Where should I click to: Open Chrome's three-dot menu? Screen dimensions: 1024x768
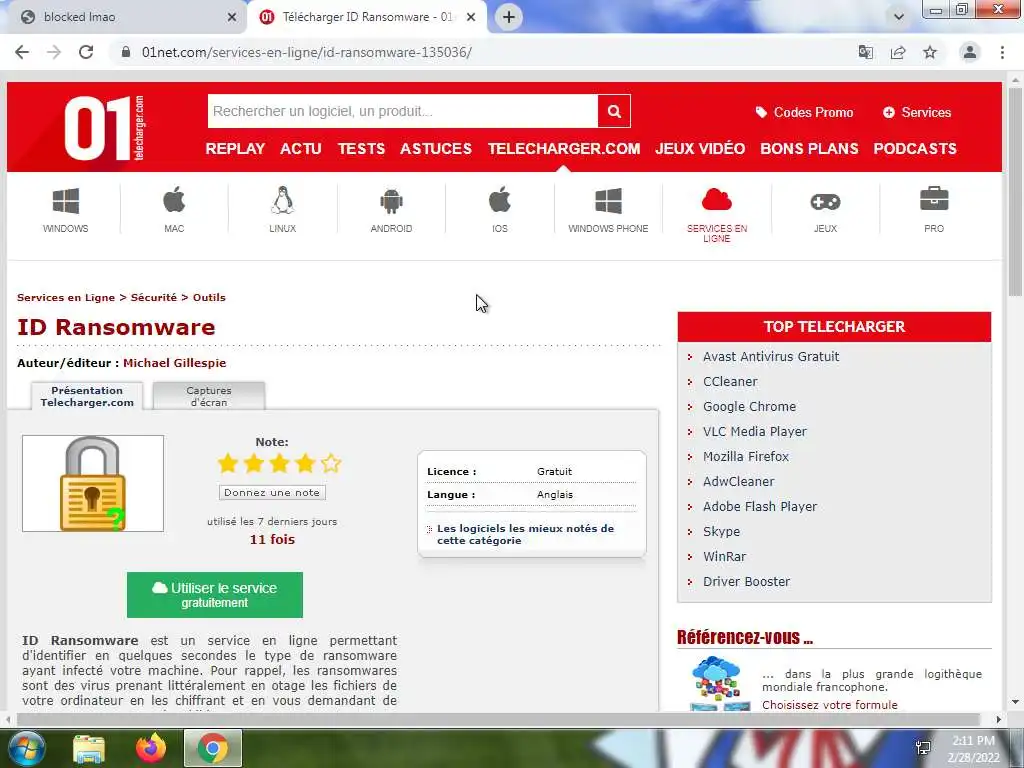1002,52
